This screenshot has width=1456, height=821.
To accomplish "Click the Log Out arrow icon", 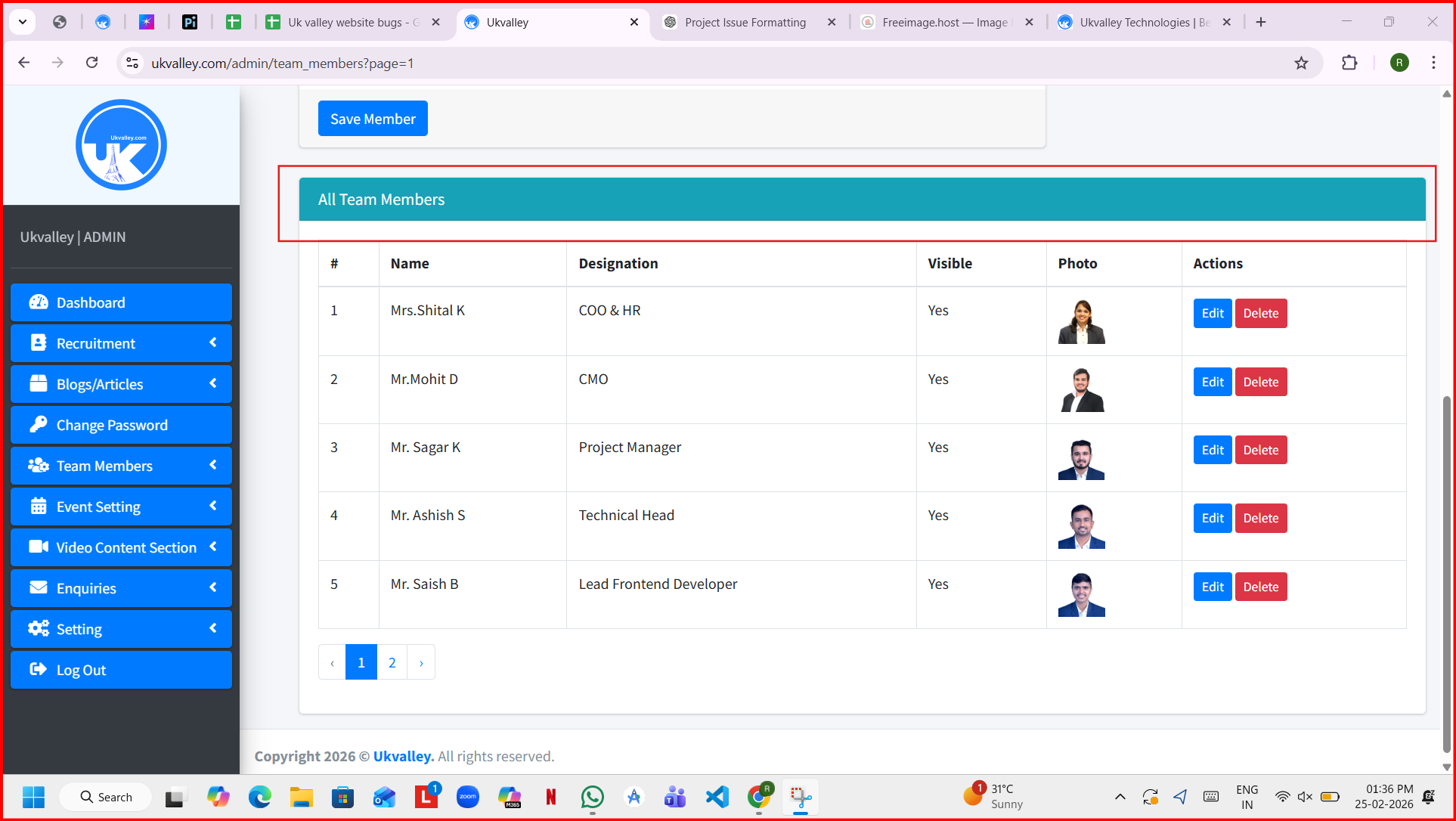I will click(x=38, y=670).
